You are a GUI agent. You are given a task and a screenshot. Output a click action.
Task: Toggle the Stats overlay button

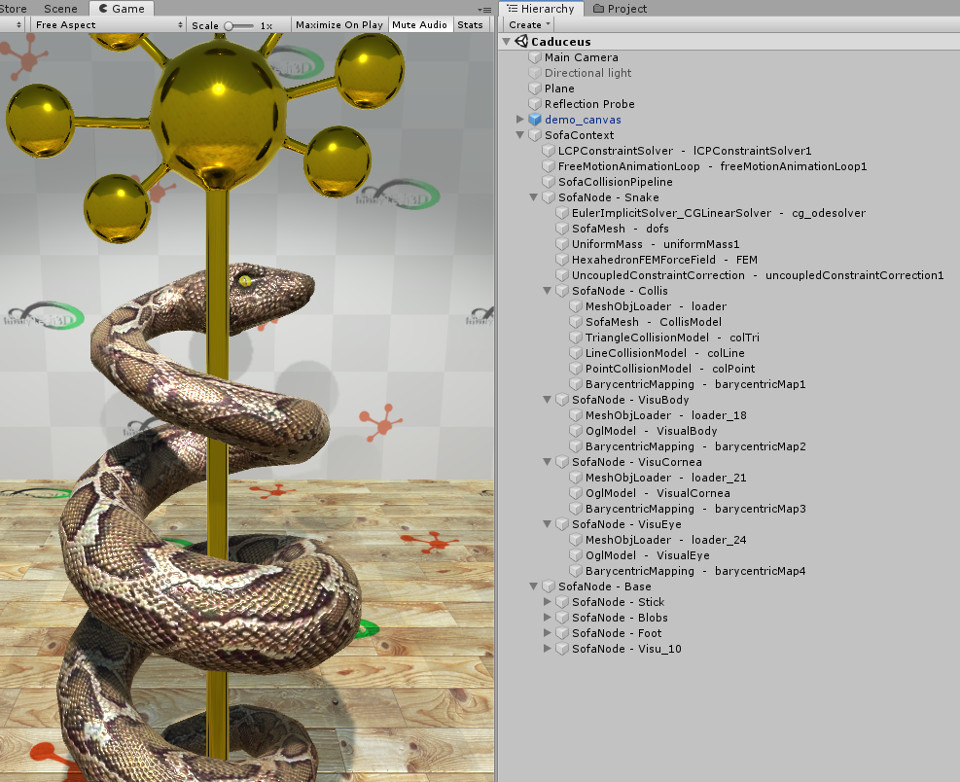coord(470,24)
